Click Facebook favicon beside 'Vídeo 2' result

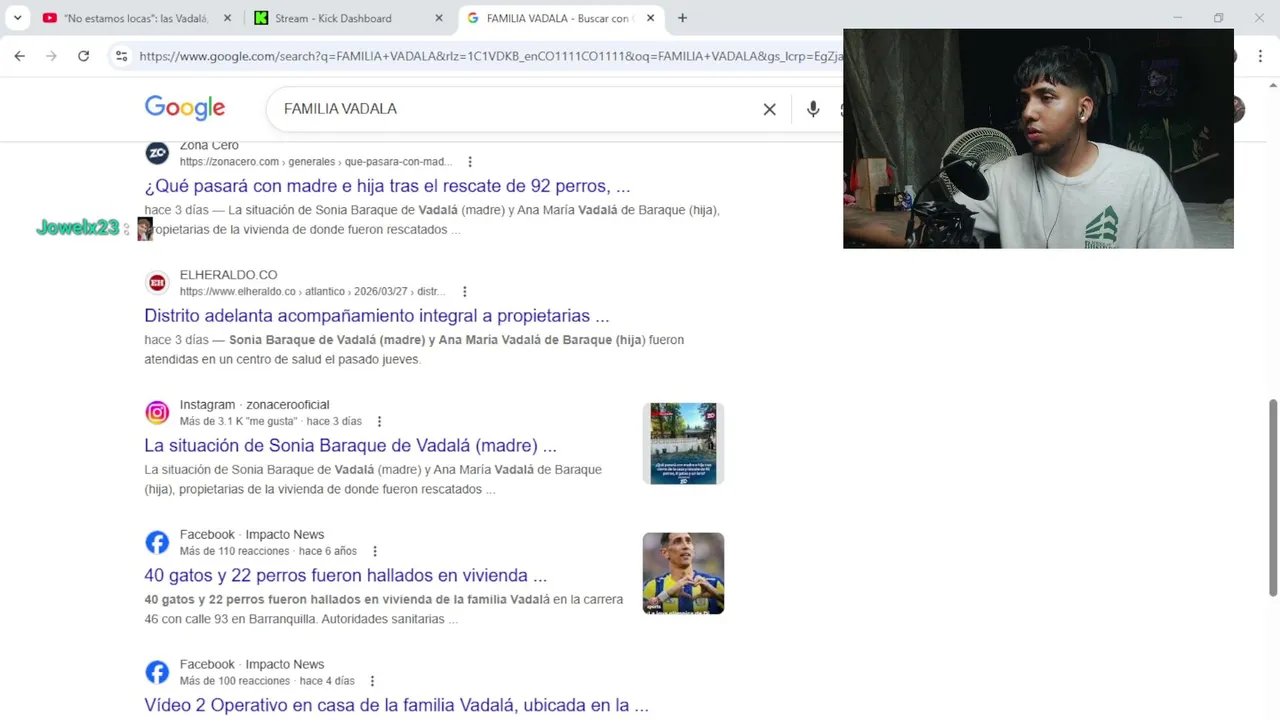(157, 673)
